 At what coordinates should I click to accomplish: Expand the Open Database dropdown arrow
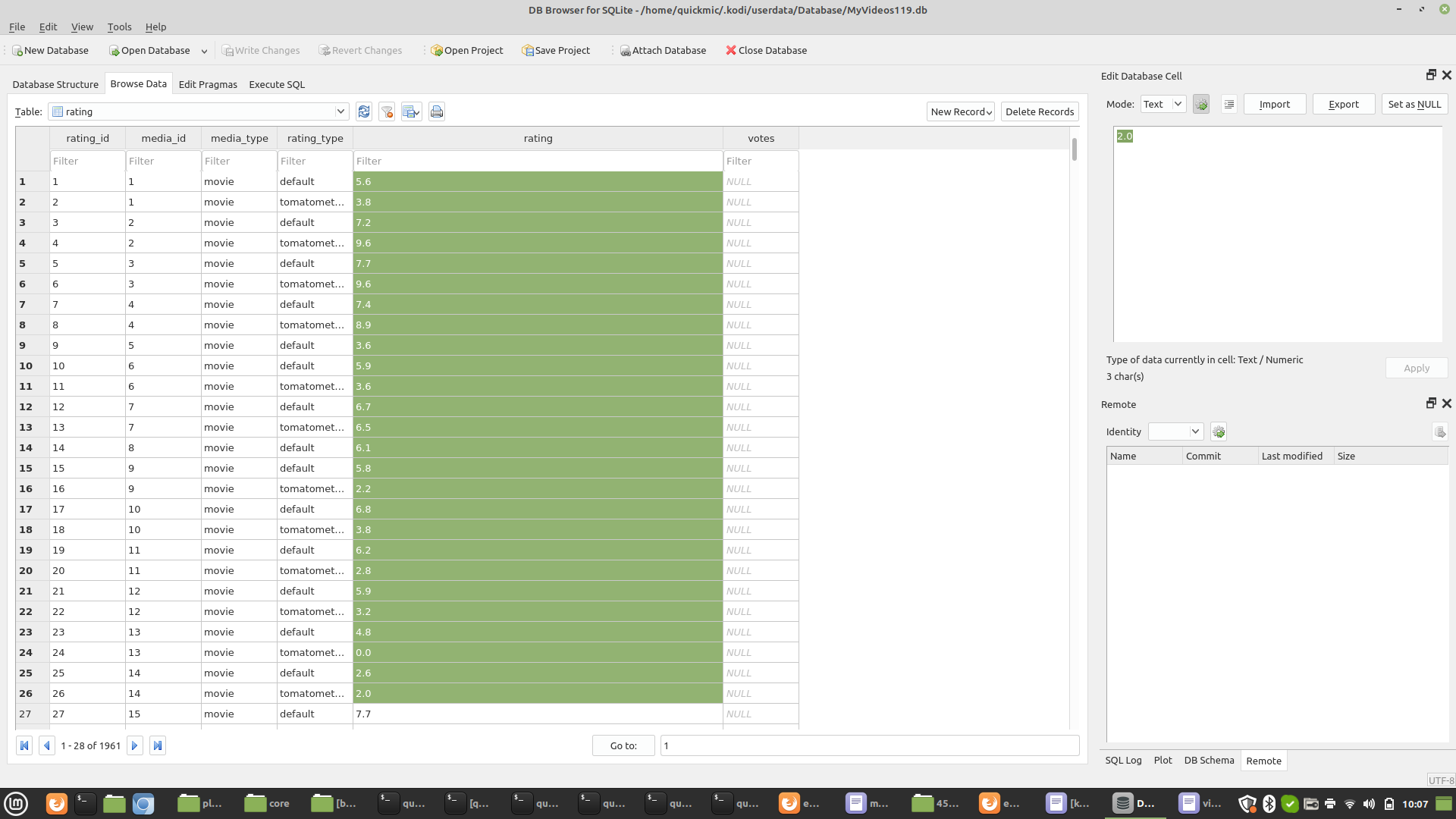204,51
